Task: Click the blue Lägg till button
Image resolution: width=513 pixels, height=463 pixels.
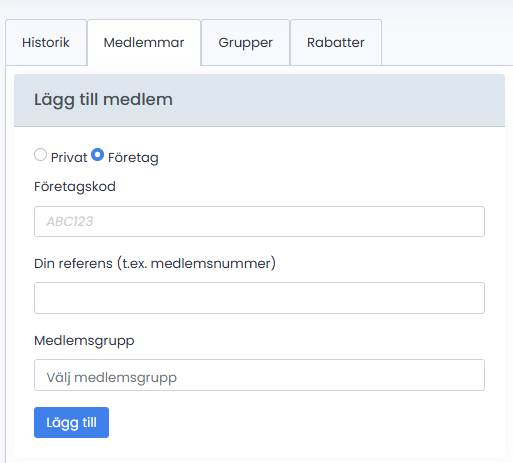Action: pos(71,422)
